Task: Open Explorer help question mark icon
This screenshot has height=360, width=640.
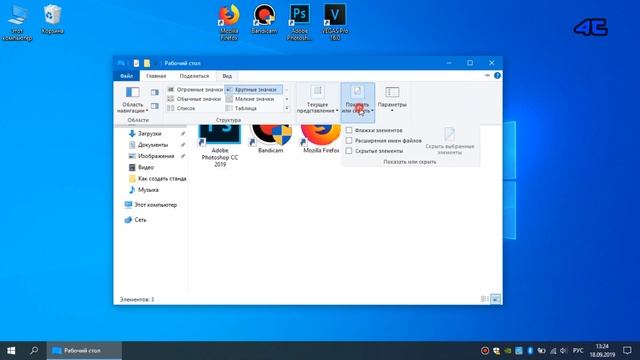Action: pyautogui.click(x=497, y=76)
